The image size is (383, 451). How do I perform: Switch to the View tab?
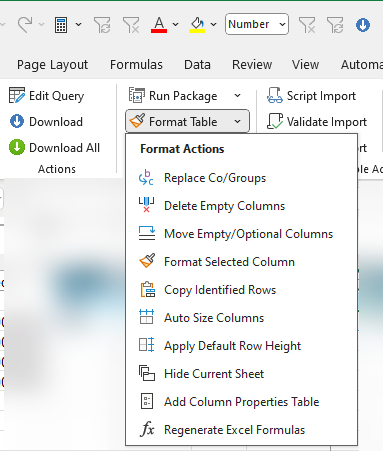(305, 65)
